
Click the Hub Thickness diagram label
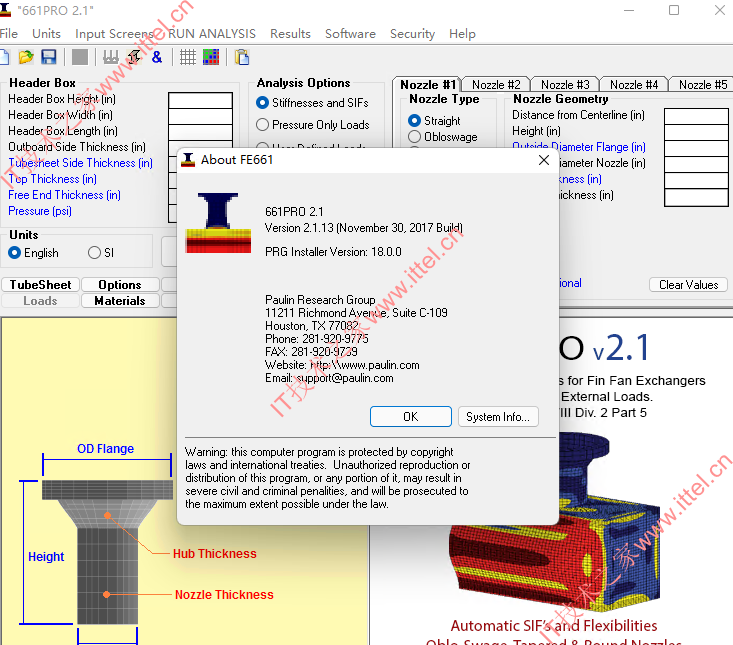point(215,554)
